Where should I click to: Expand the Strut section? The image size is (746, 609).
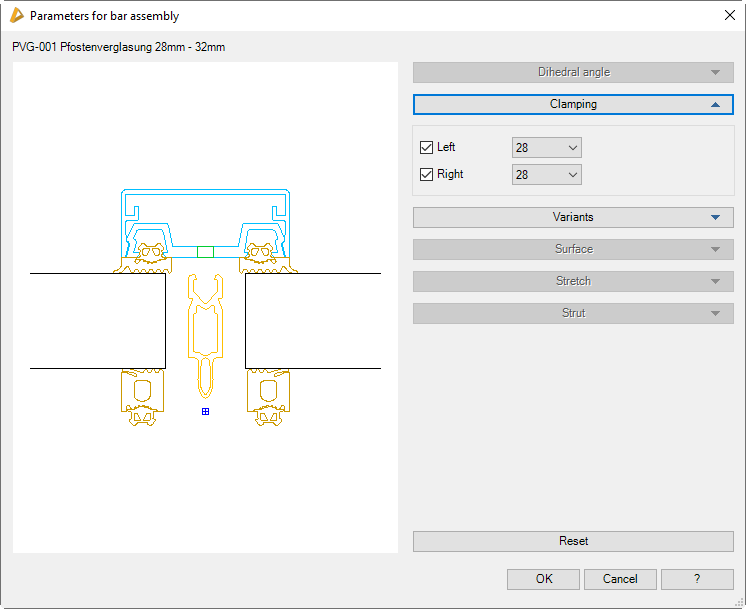click(573, 313)
